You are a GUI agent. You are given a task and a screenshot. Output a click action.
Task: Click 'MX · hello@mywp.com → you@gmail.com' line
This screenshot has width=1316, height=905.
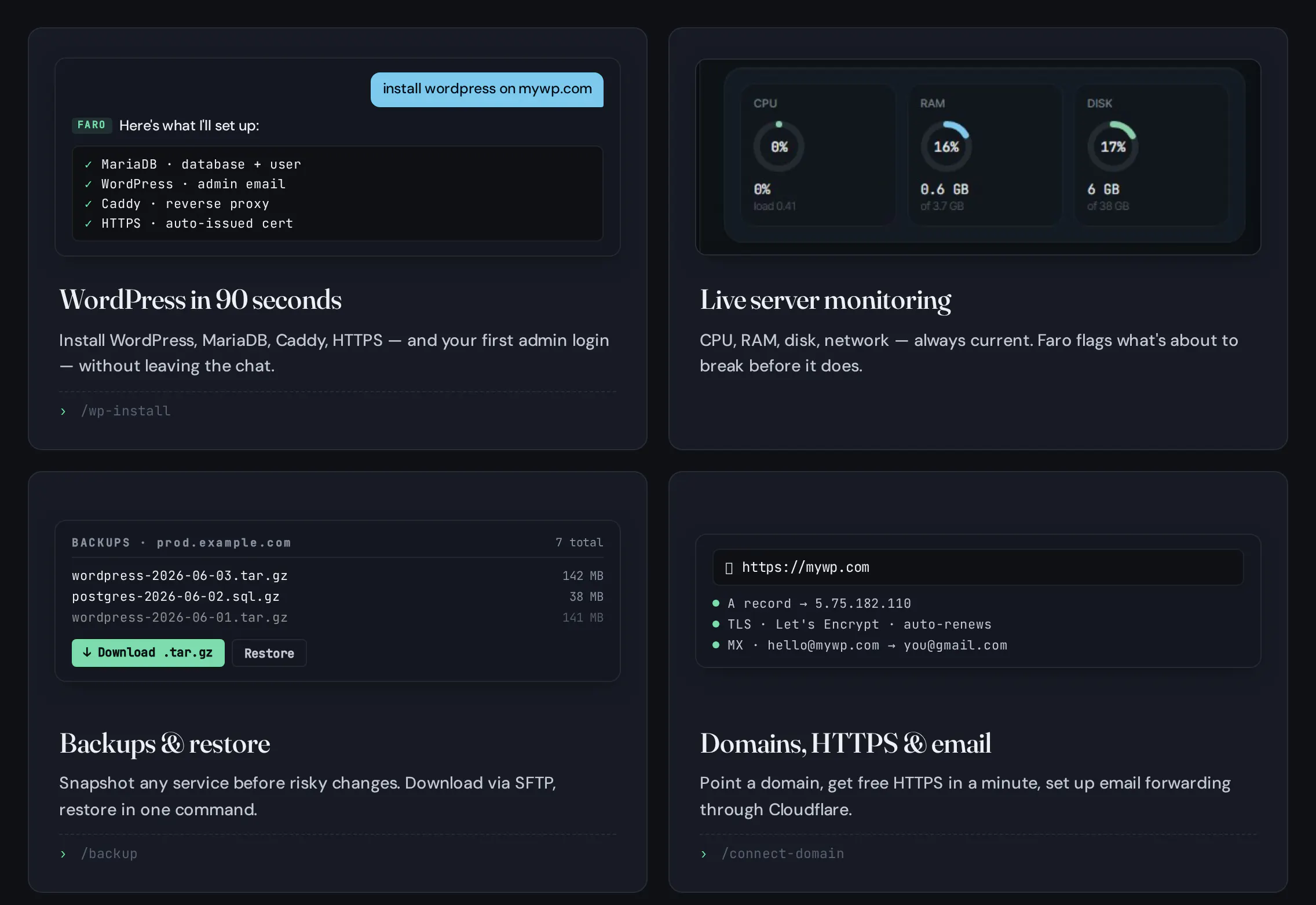[867, 645]
